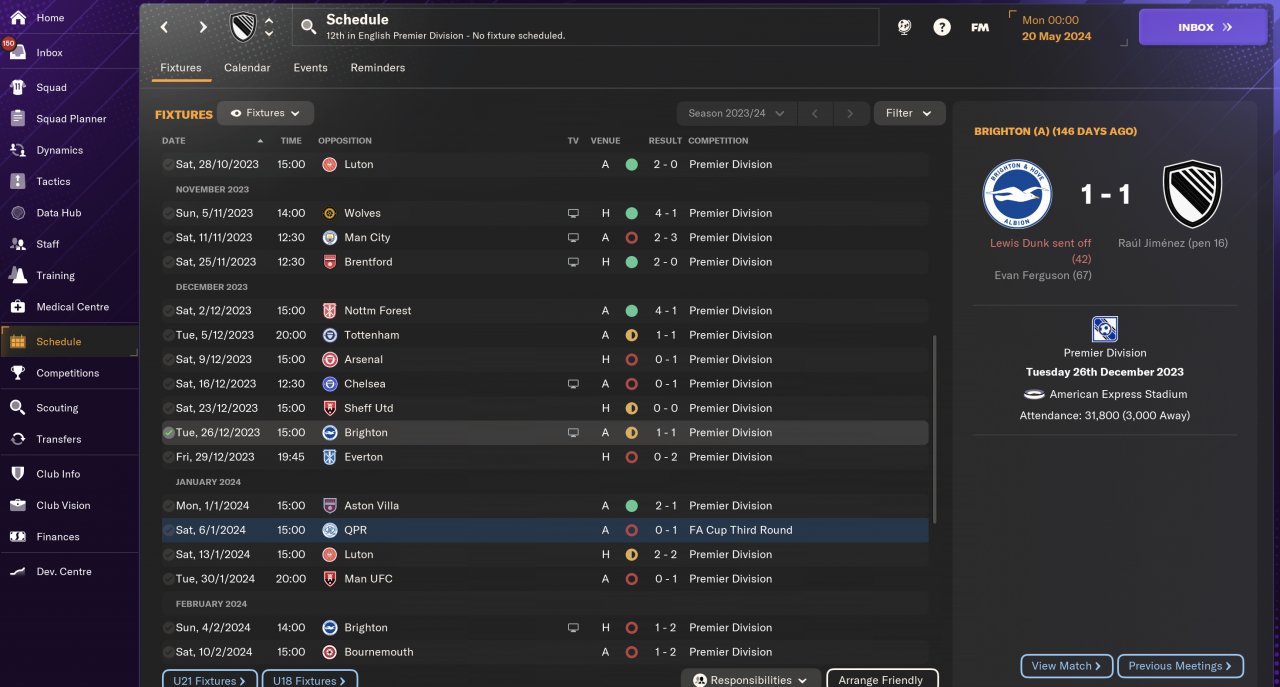Click the fixtures list vertical scrollbar

click(935, 428)
